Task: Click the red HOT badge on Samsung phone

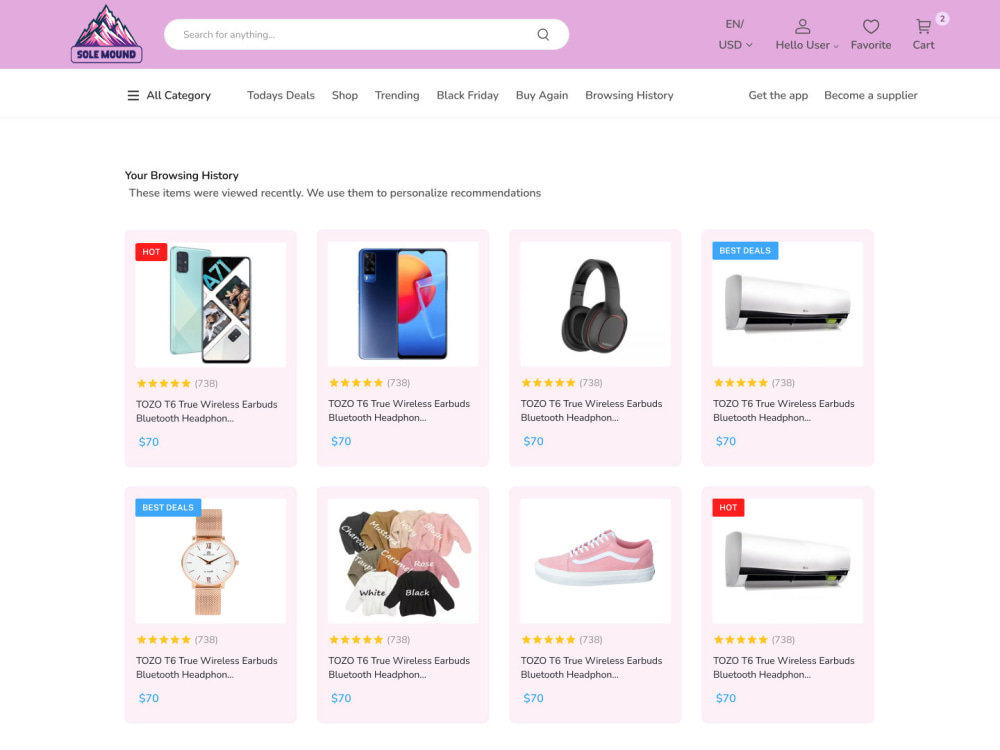Action: tap(151, 252)
